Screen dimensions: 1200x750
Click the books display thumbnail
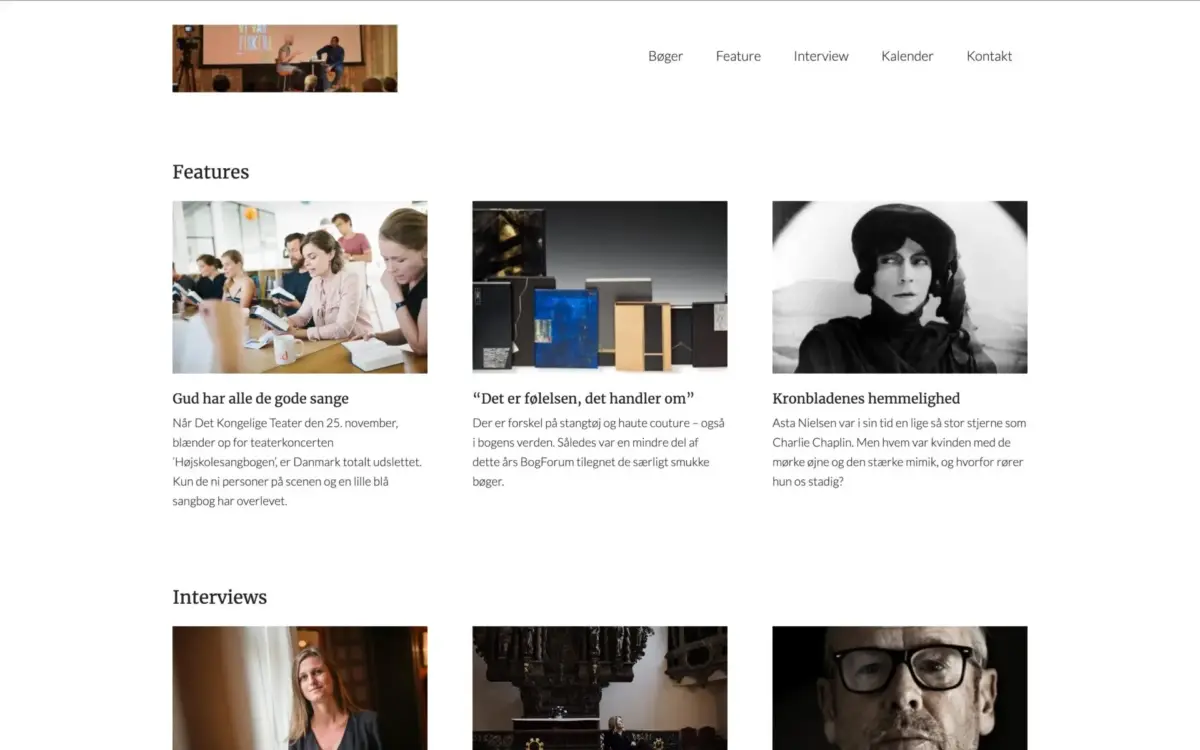point(600,287)
